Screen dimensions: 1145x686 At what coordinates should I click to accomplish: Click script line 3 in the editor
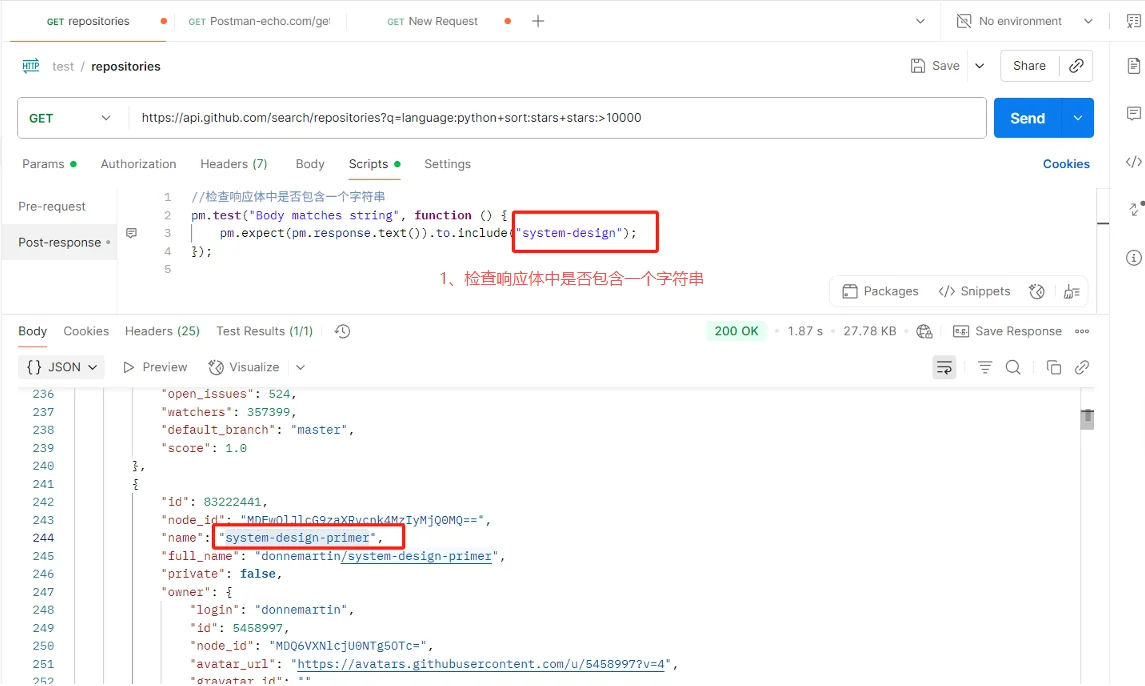pos(428,233)
